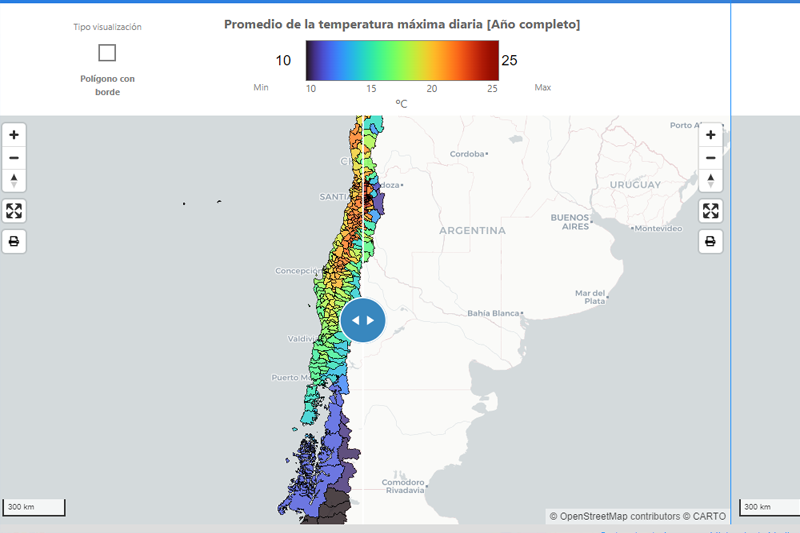Click the Mar del Plata label
Viewport: 800px width, 533px height.
point(590,297)
